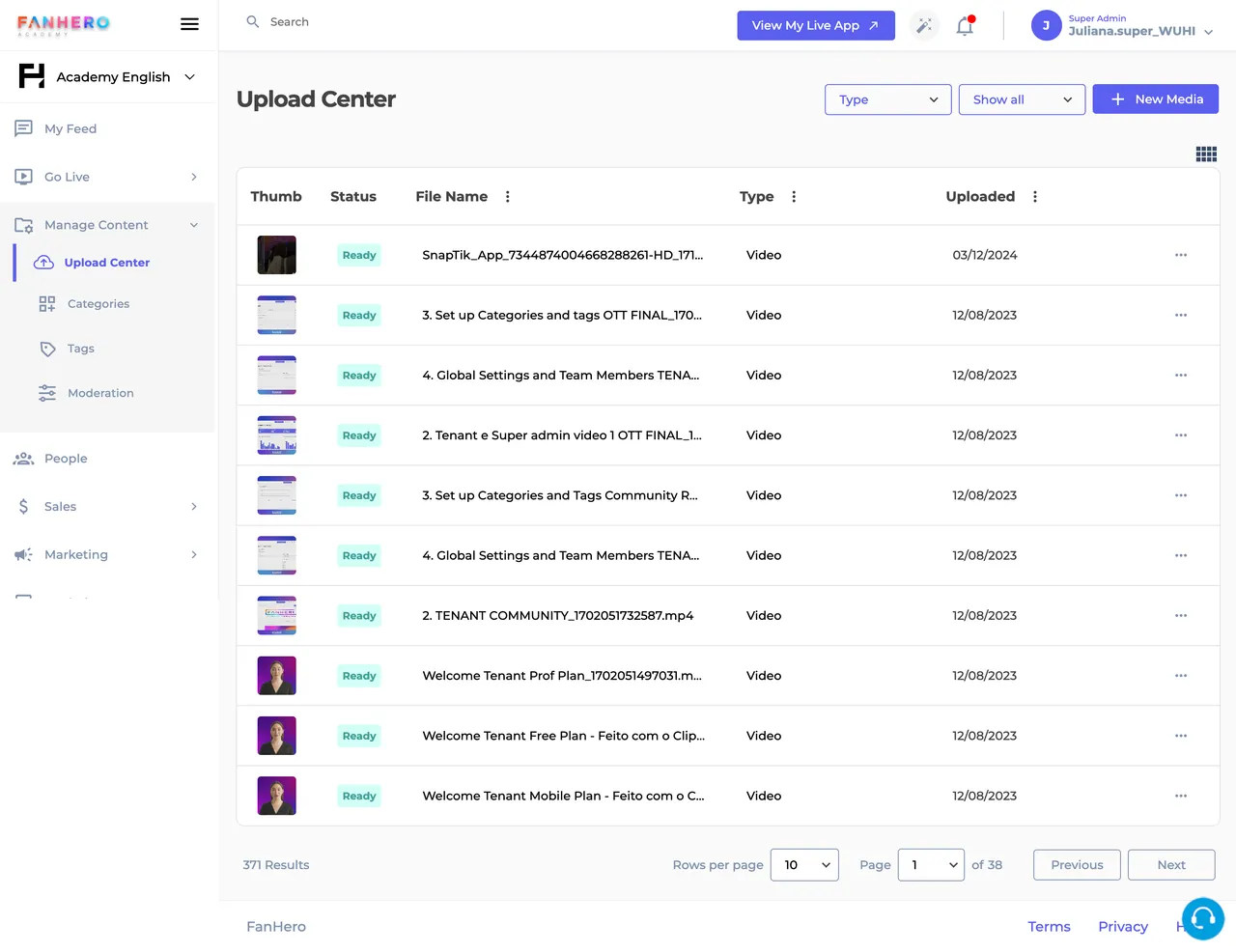Screen dimensions: 1236x952
Task: Open actions for 2. TENANT COMMUNITY row
Action: [x=1181, y=615]
